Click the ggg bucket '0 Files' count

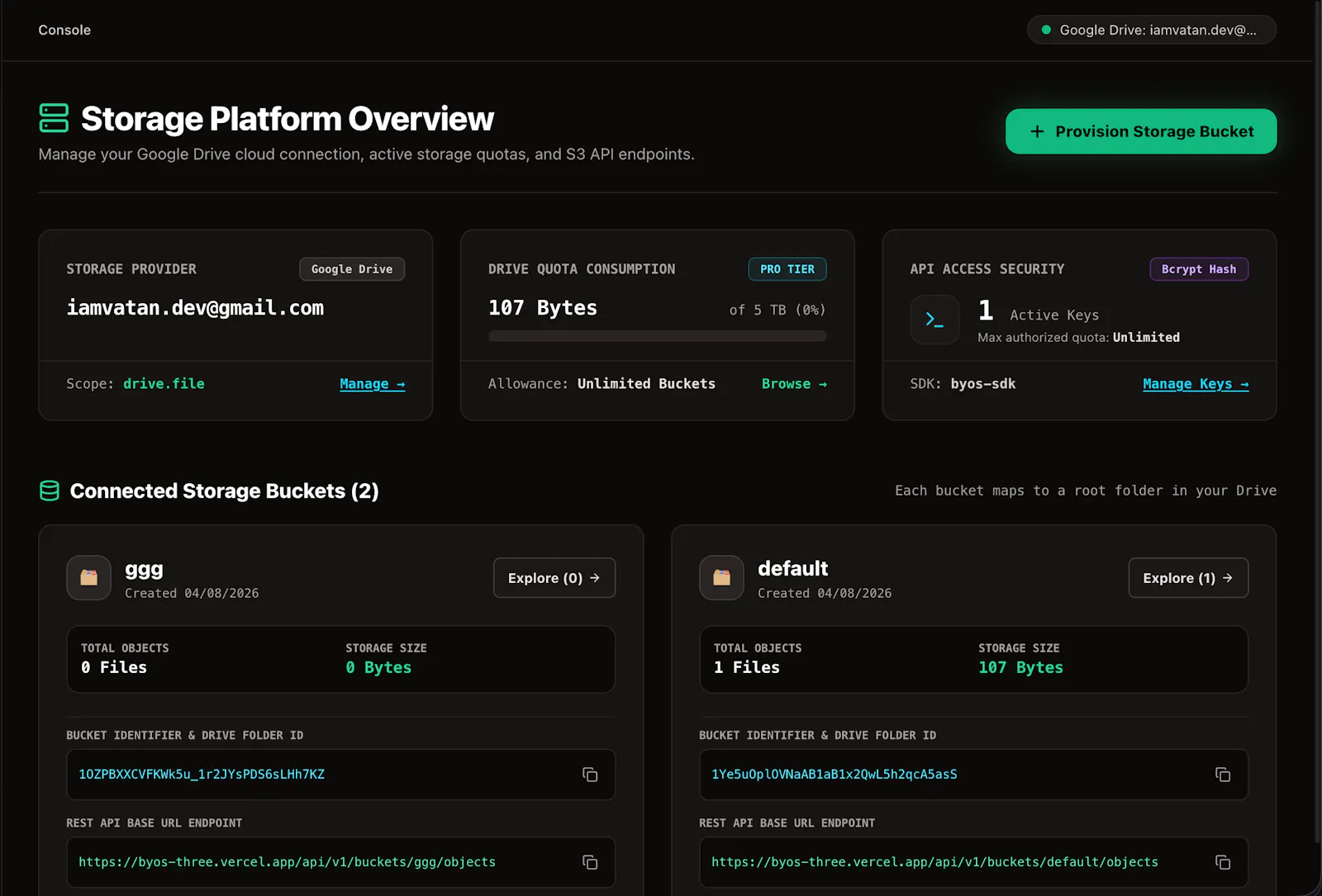114,667
